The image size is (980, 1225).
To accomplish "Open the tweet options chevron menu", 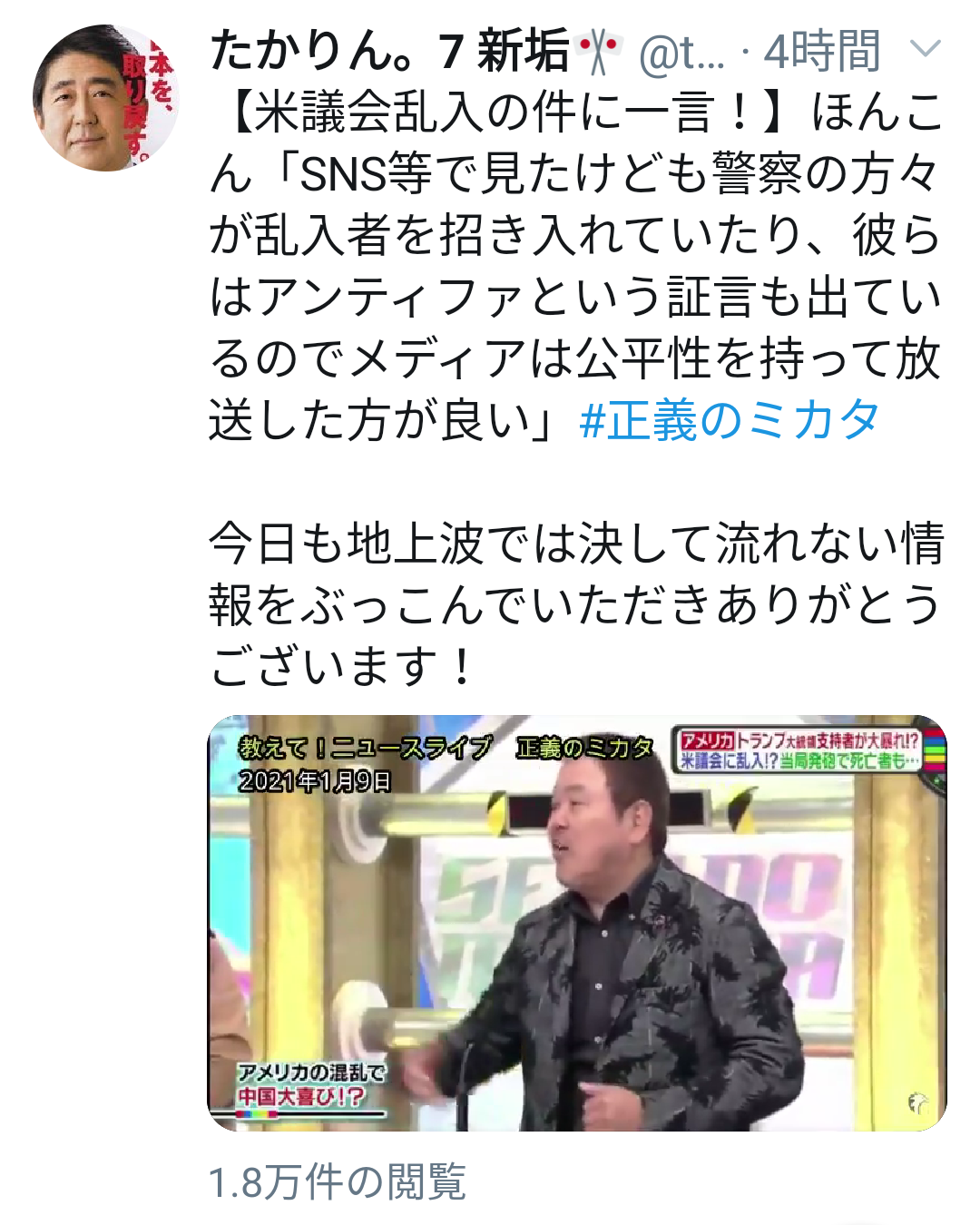I will coord(924,48).
